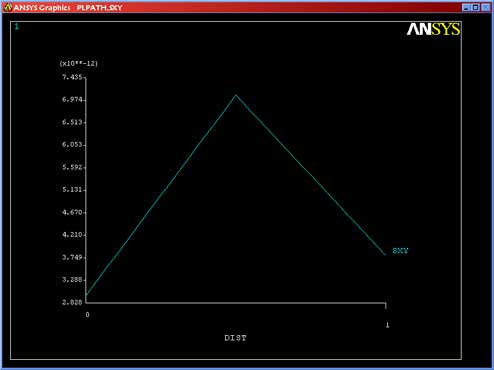Click the 6.974 y-axis tick label
The height and width of the screenshot is (370, 494).
72,99
